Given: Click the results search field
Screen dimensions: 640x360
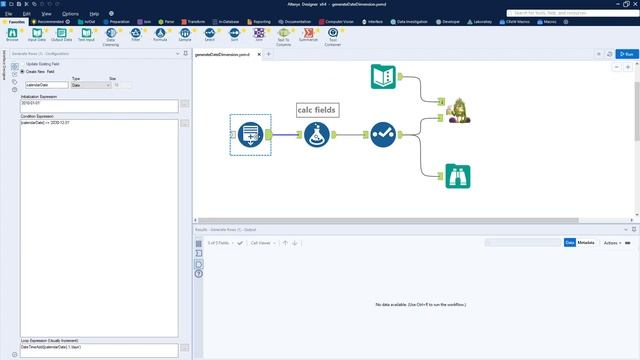Looking at the screenshot, I should pos(523,243).
